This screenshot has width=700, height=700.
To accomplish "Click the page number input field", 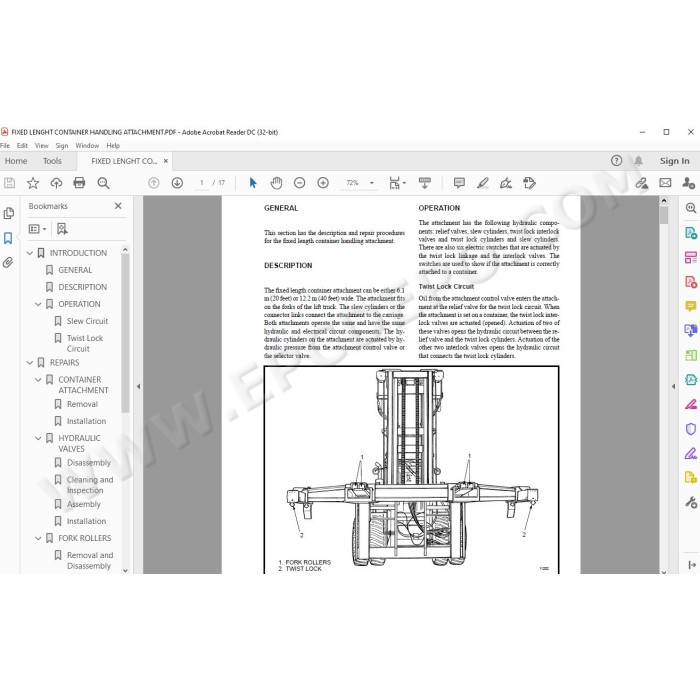I will click(x=202, y=183).
